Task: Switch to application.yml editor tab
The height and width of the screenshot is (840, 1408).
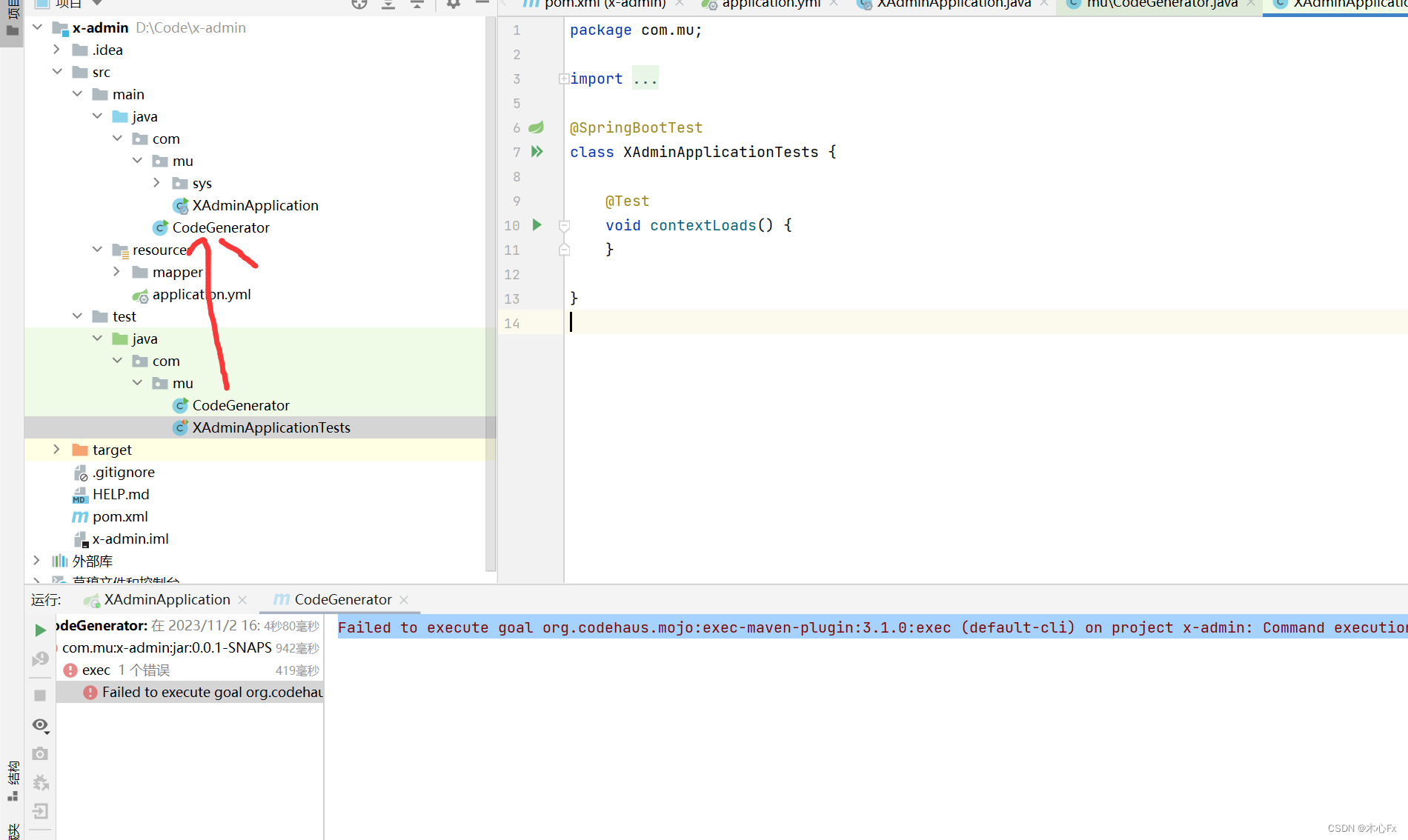Action: 771,4
